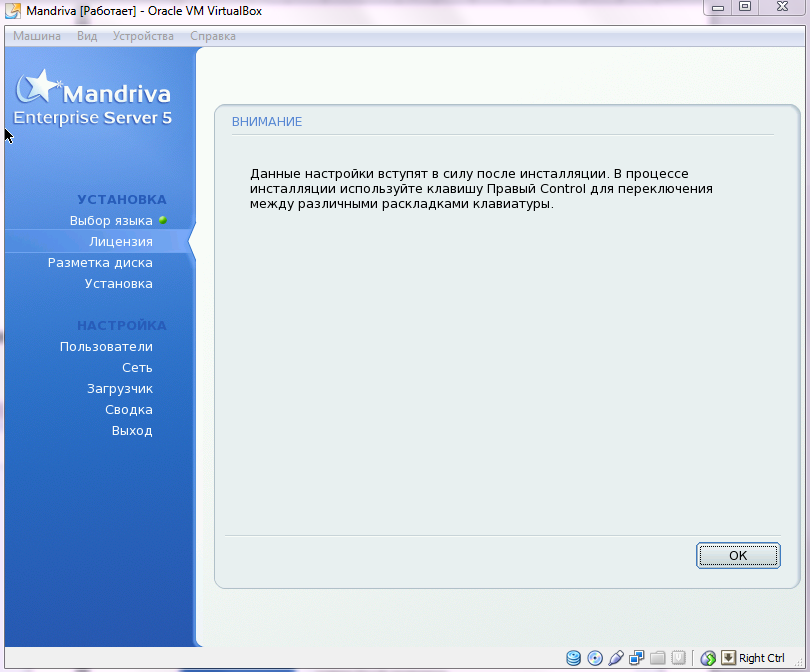Click the hard disk activity icon in status bar

coord(573,658)
